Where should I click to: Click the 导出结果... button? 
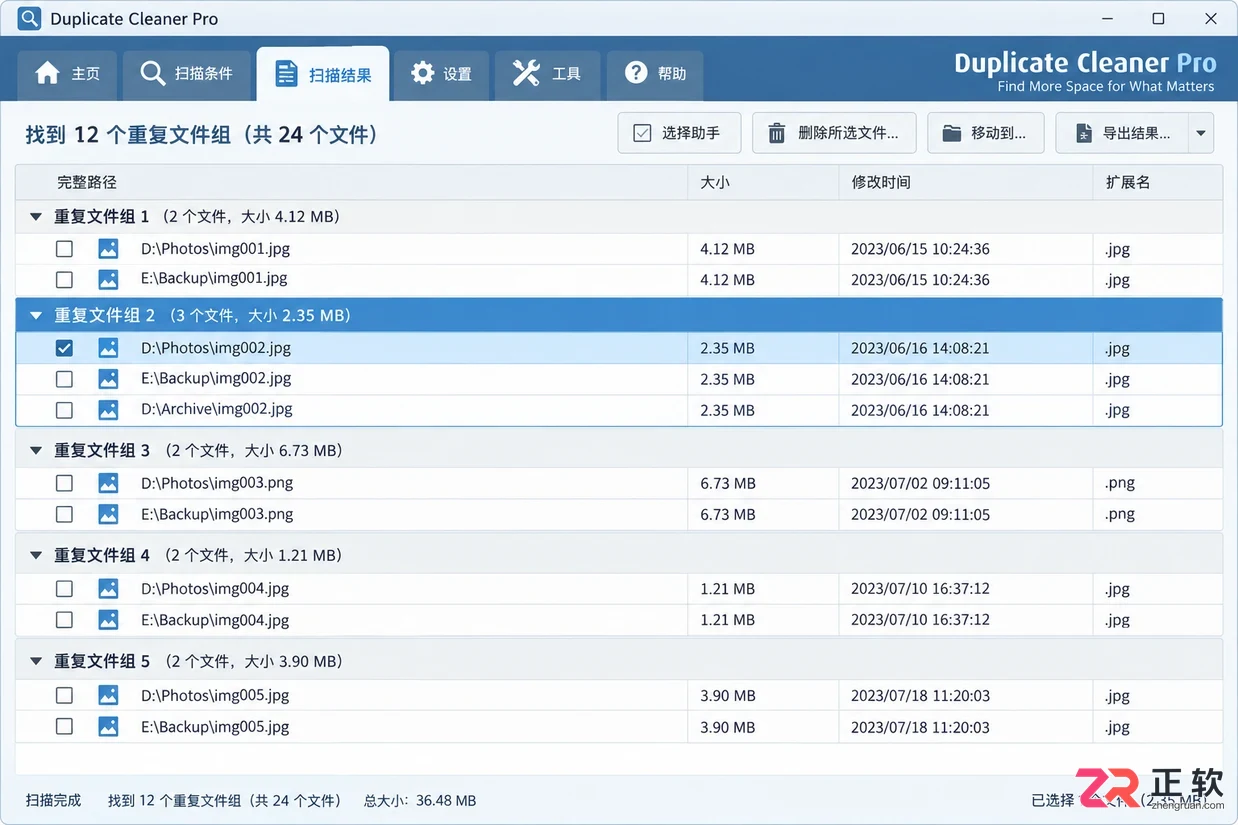tap(1122, 133)
